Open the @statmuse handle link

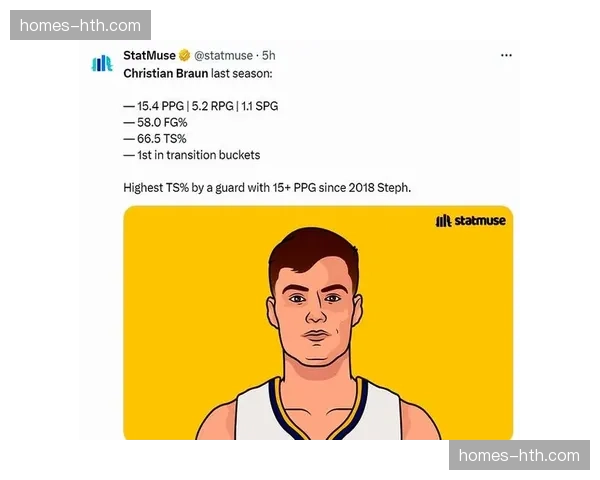click(x=223, y=56)
